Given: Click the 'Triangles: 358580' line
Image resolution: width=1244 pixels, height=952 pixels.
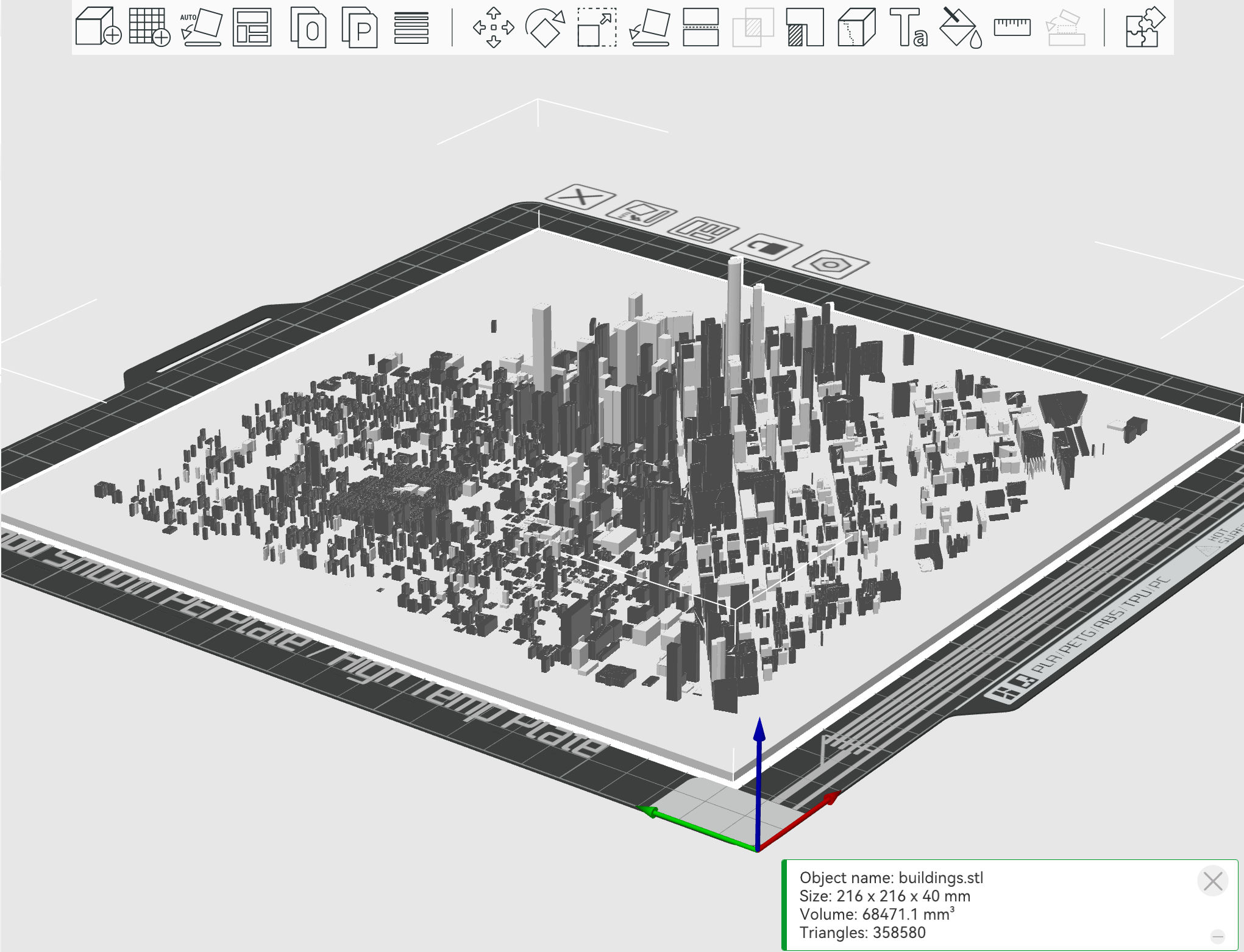Looking at the screenshot, I should click(x=862, y=932).
